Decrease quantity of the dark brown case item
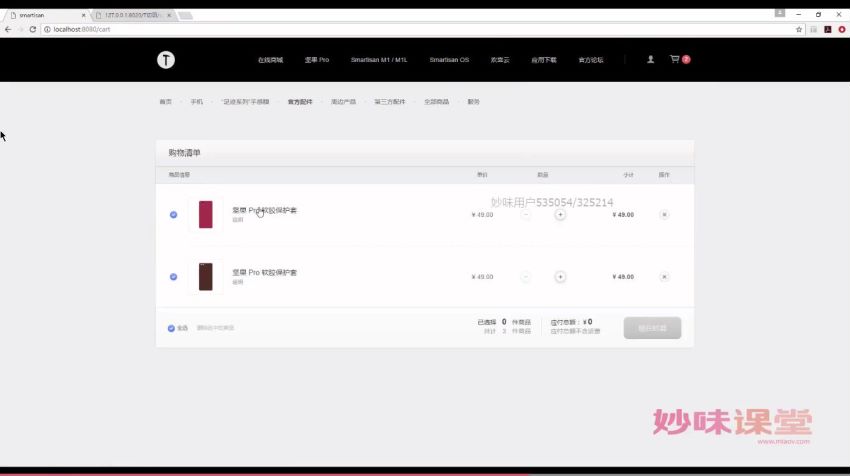The height and width of the screenshot is (476, 850). pyautogui.click(x=525, y=277)
